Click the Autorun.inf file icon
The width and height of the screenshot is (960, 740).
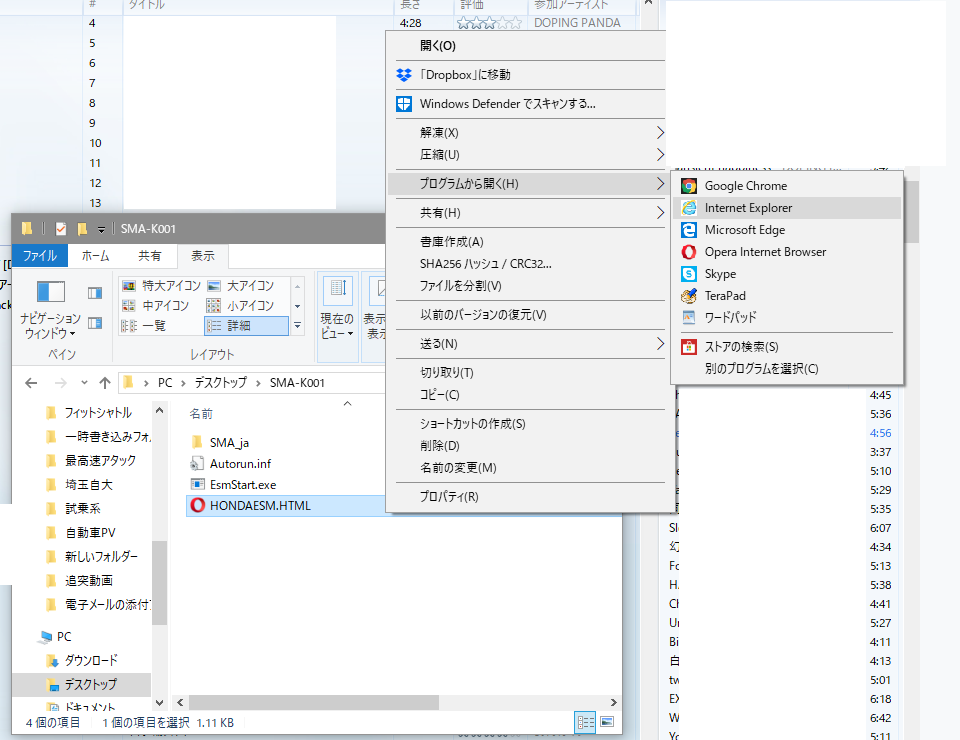(x=197, y=463)
